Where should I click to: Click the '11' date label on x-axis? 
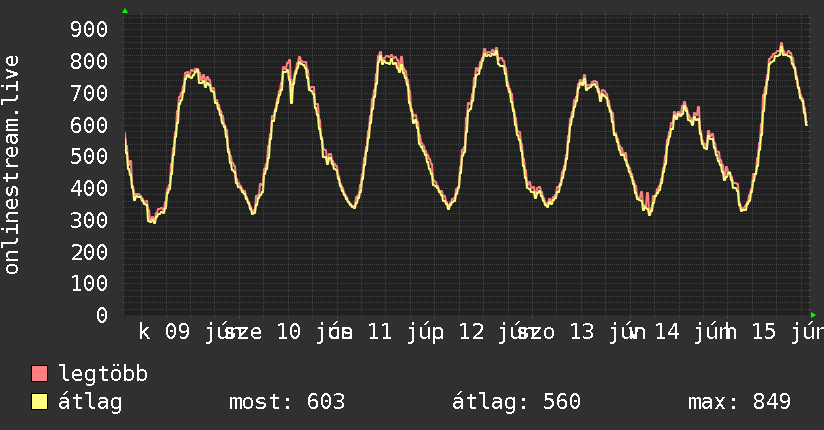[379, 332]
